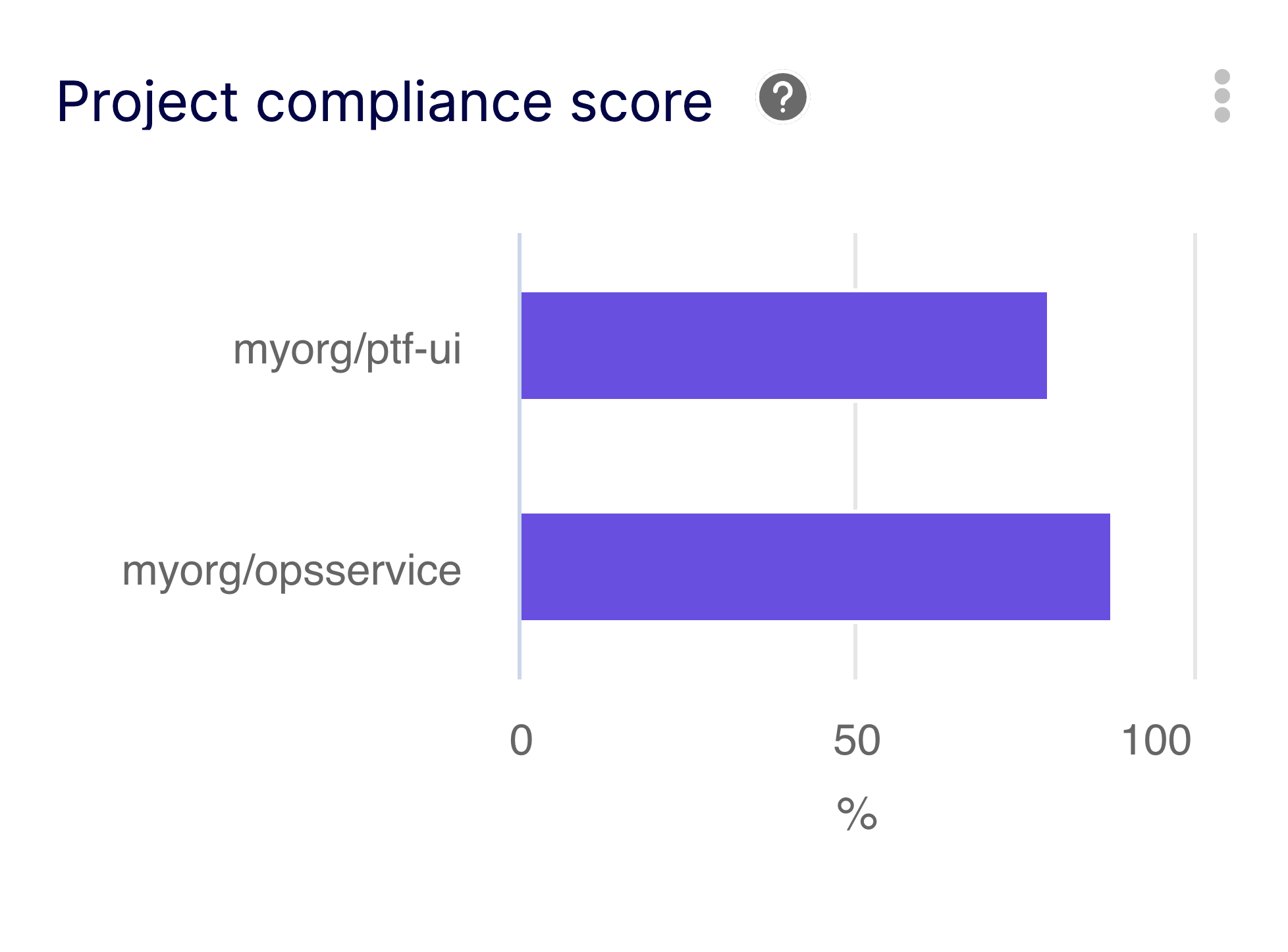
Task: Click the myorg/opsservice compliance bar
Action: [x=815, y=567]
